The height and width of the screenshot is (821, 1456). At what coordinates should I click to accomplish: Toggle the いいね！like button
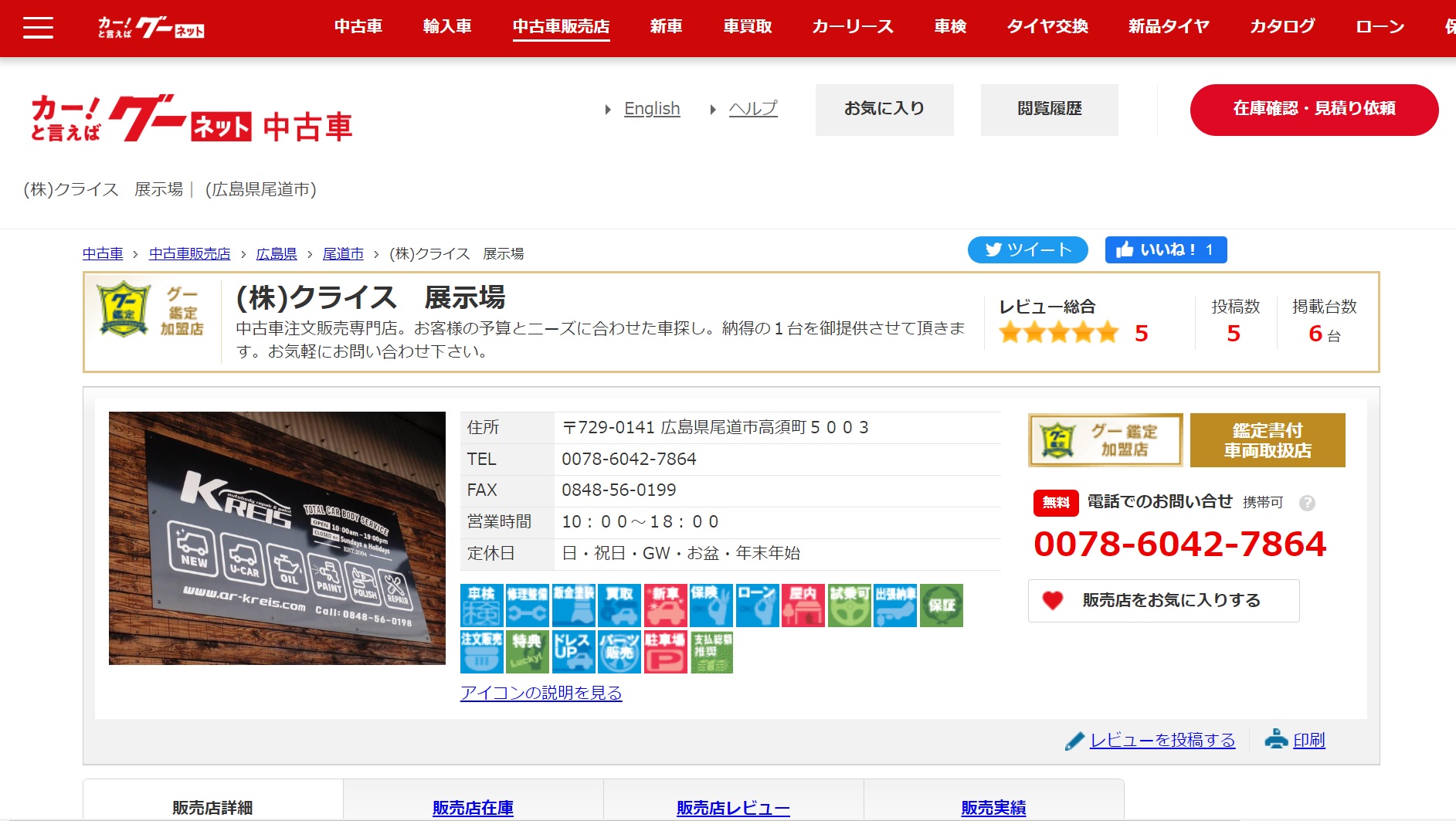click(x=1165, y=249)
